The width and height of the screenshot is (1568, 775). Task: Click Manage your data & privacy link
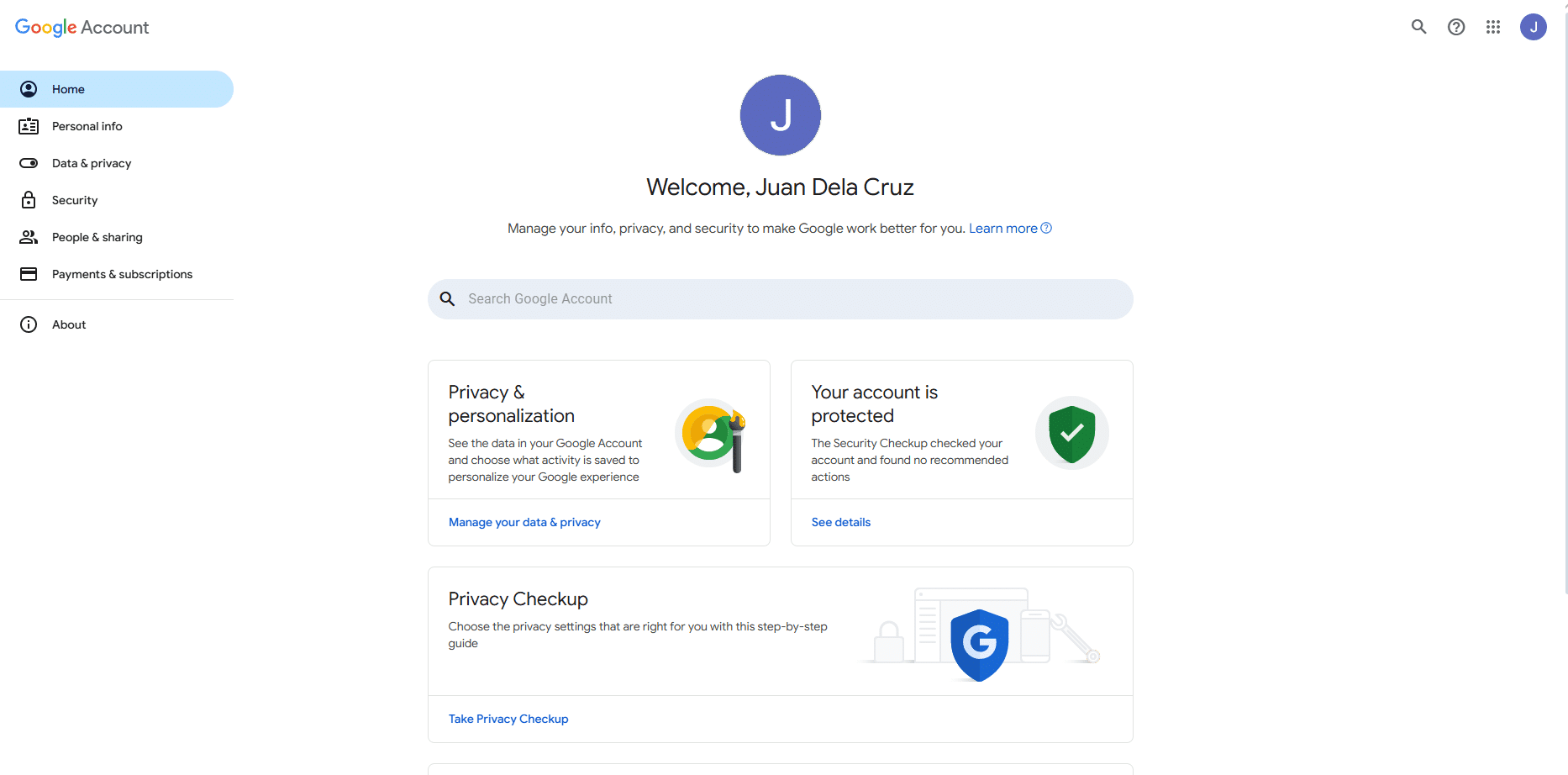click(524, 522)
